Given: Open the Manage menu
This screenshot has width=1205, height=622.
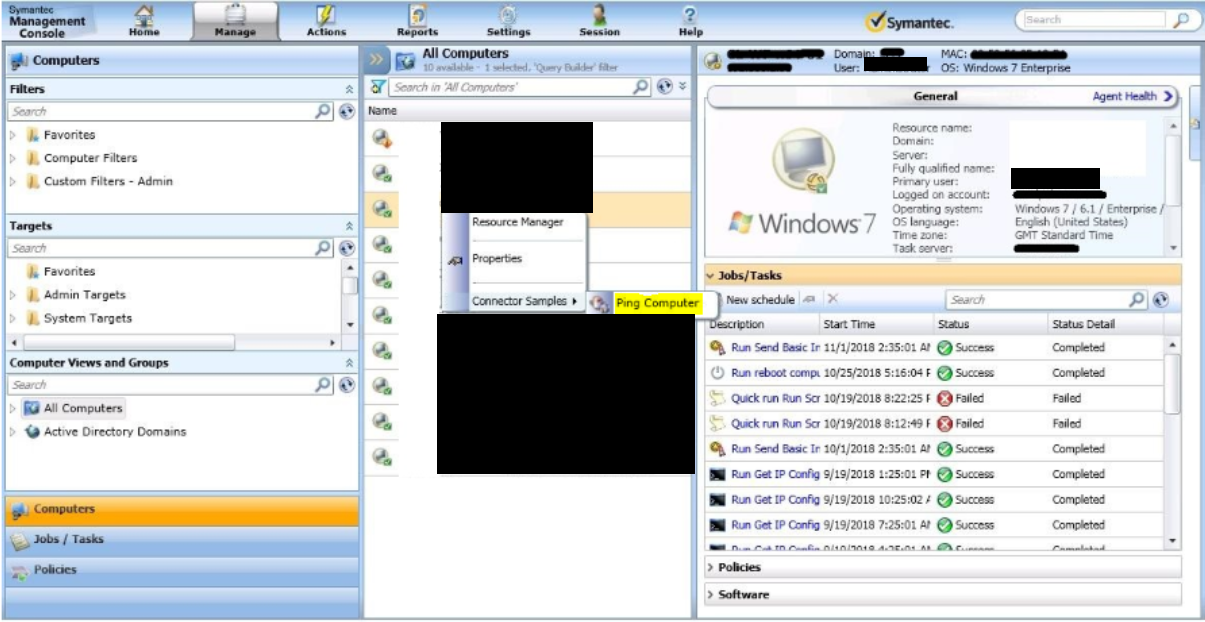Looking at the screenshot, I should 235,20.
